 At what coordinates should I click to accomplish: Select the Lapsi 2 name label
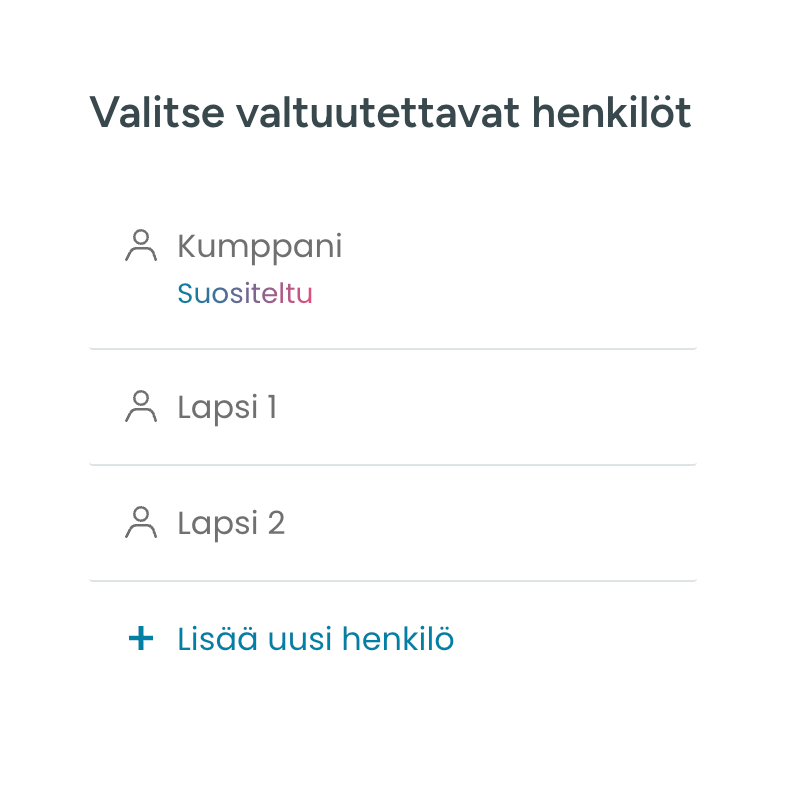(x=231, y=524)
